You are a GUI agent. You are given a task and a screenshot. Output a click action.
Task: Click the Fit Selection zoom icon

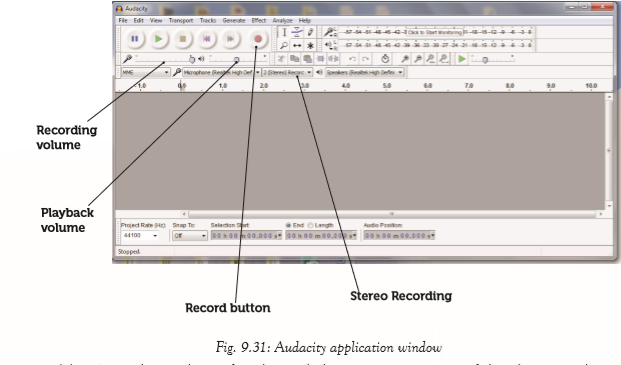coord(431,59)
